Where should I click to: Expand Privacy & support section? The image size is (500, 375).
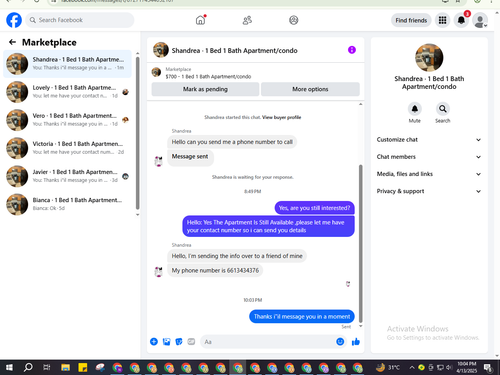(x=429, y=191)
